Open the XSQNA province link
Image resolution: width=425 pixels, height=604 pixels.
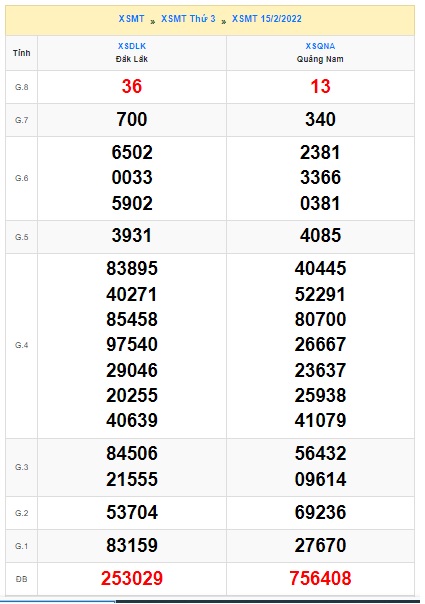click(x=320, y=46)
